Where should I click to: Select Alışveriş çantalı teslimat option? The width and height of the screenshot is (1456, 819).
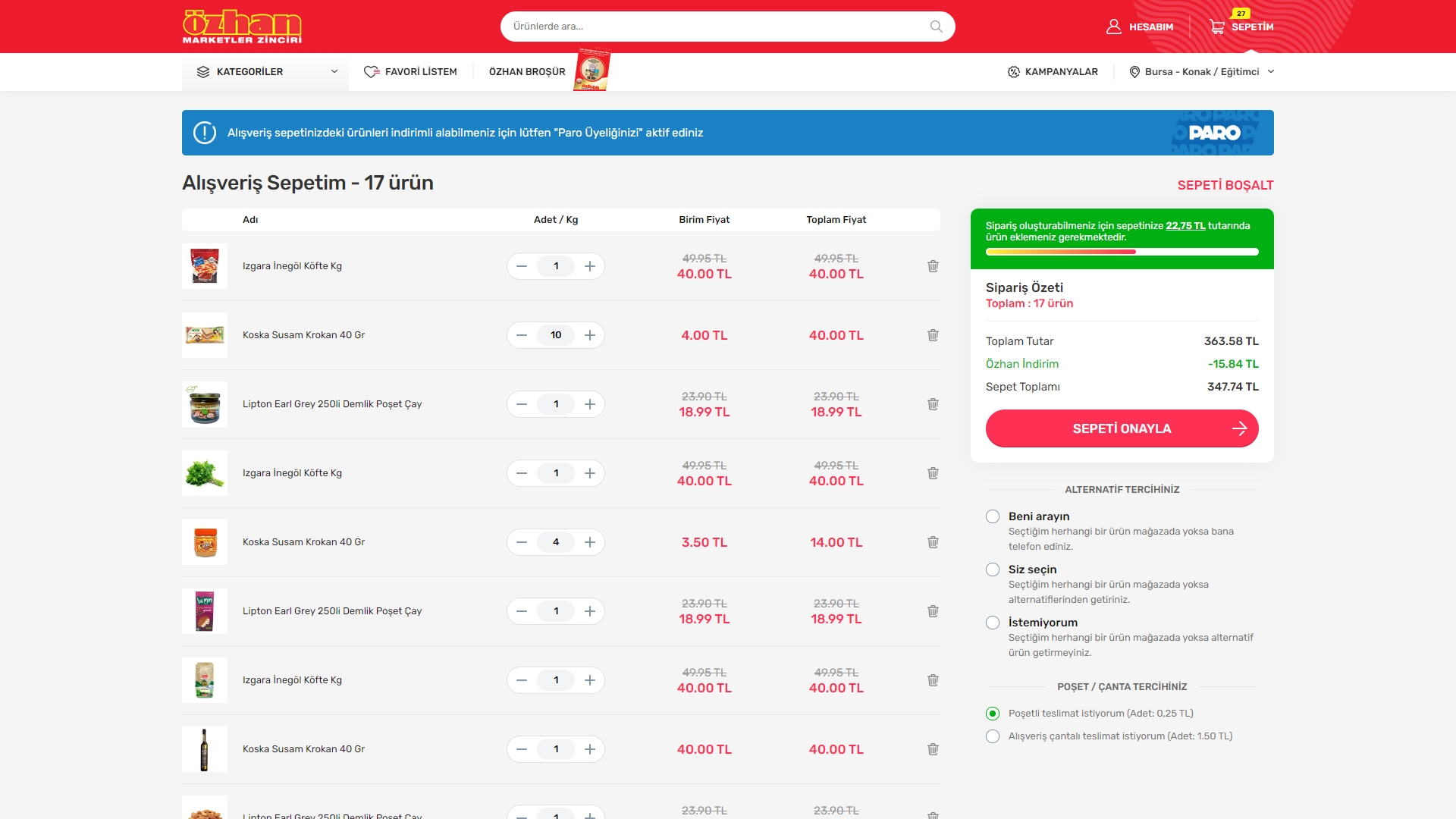pyautogui.click(x=993, y=736)
